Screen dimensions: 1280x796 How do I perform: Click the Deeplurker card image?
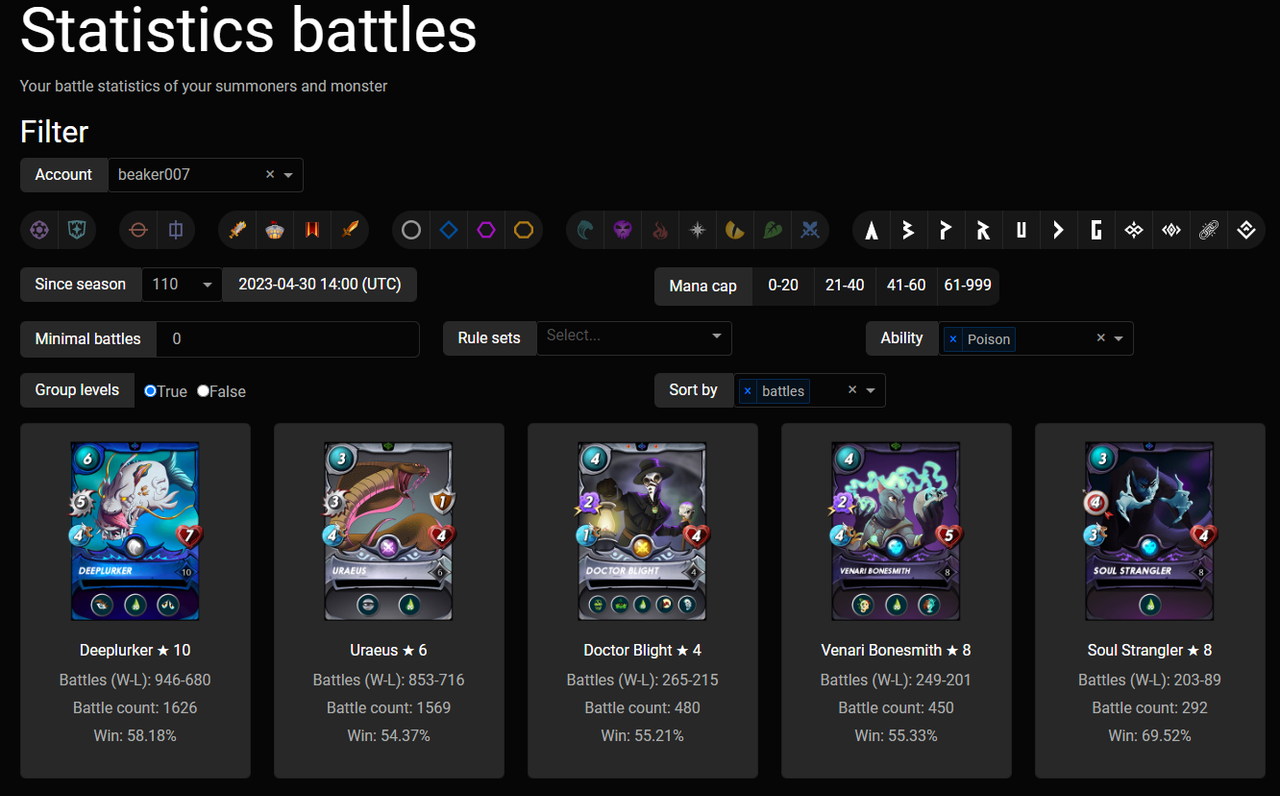(x=135, y=531)
